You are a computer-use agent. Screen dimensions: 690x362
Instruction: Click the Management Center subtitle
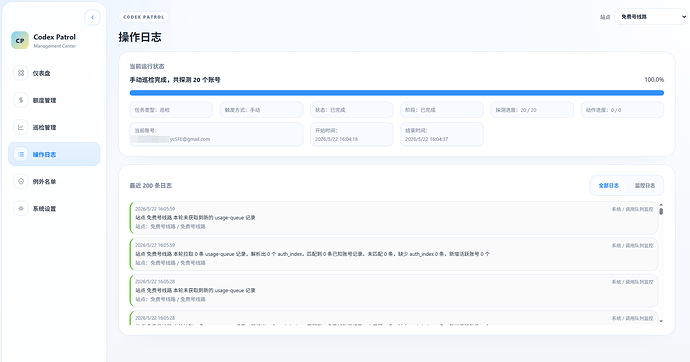coord(55,46)
